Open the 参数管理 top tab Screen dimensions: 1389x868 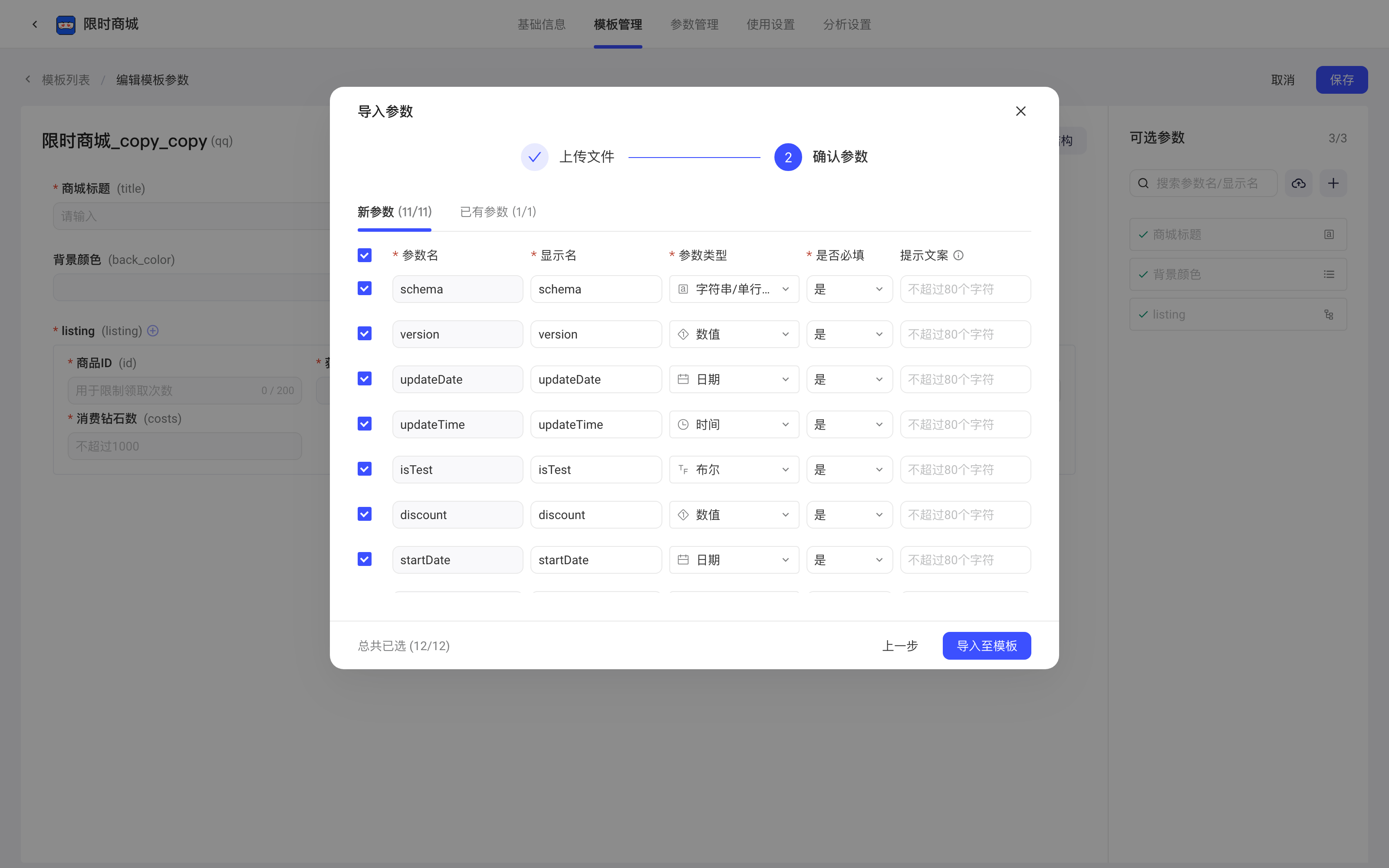[694, 24]
